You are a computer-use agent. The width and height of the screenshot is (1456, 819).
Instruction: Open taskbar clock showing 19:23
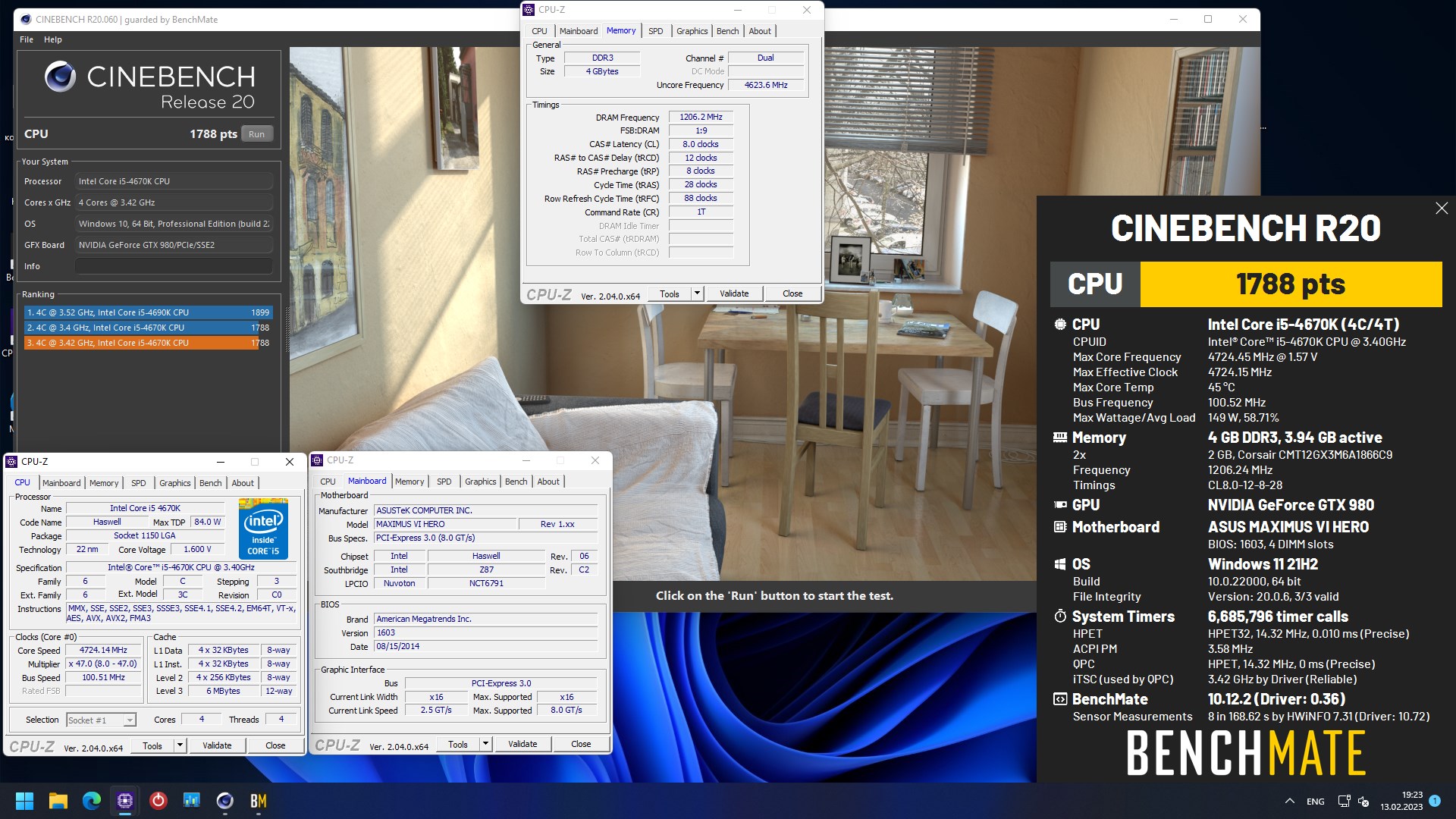point(1401,801)
